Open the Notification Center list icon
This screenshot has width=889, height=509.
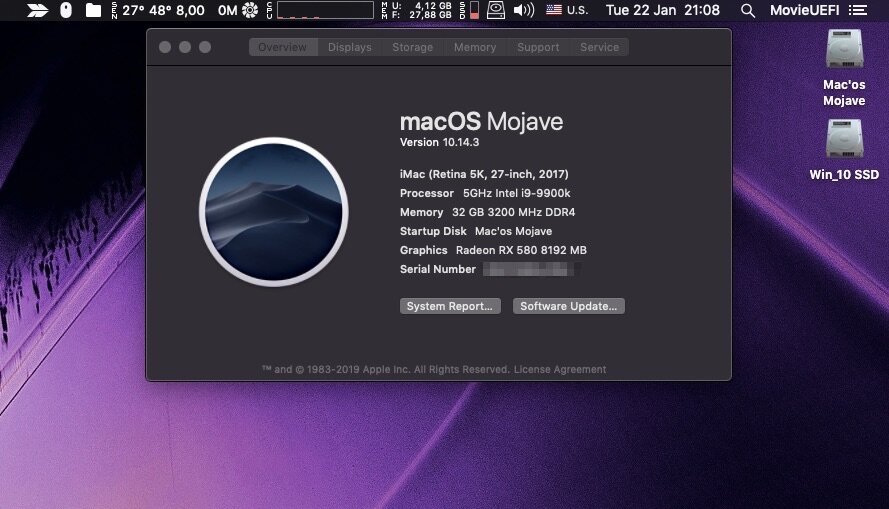click(x=858, y=10)
